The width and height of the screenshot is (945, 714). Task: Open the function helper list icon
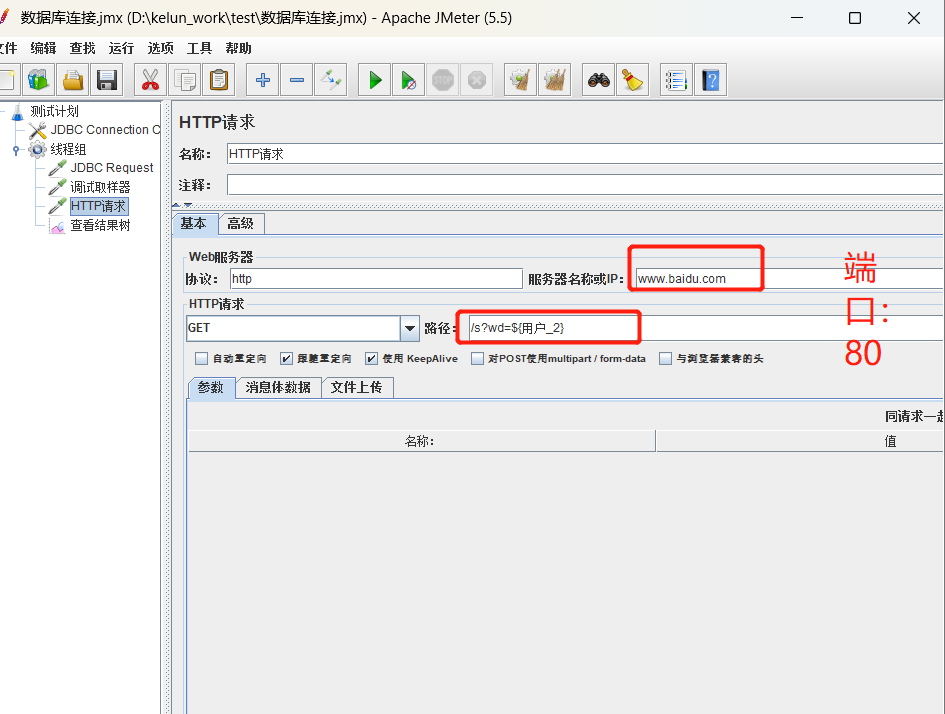pyautogui.click(x=676, y=80)
